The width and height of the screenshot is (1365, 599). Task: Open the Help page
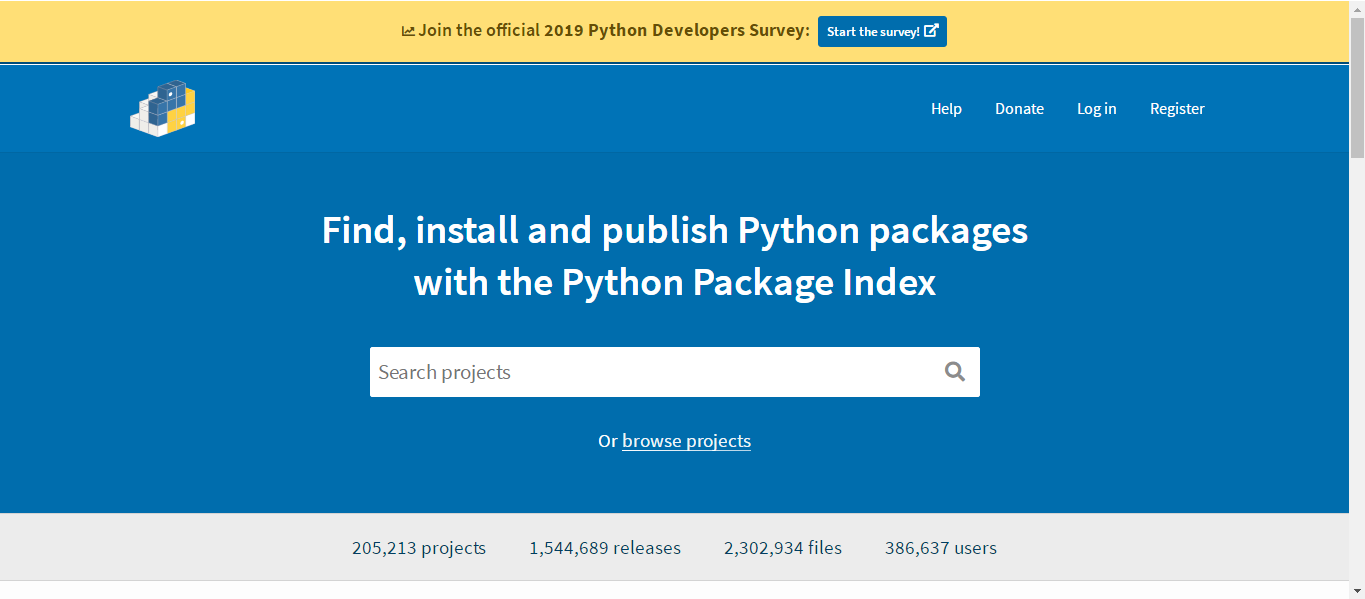click(946, 109)
